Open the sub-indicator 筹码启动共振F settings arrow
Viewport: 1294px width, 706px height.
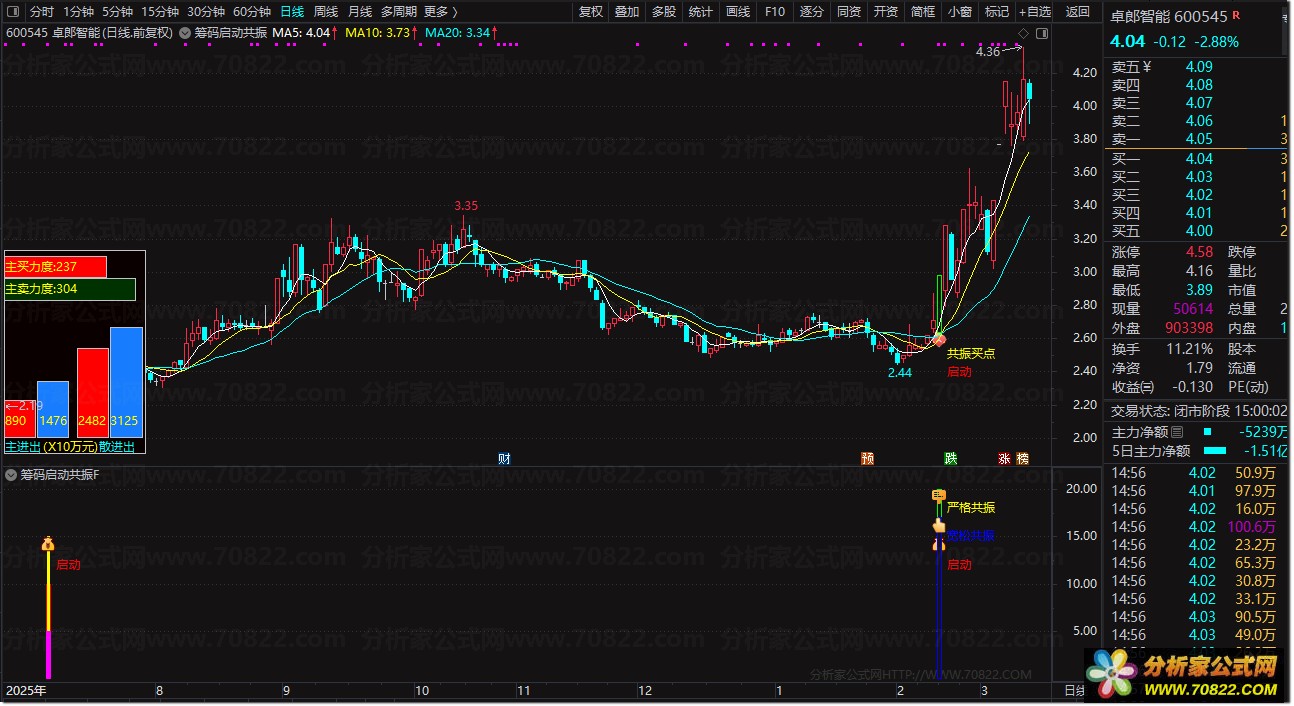click(x=12, y=474)
